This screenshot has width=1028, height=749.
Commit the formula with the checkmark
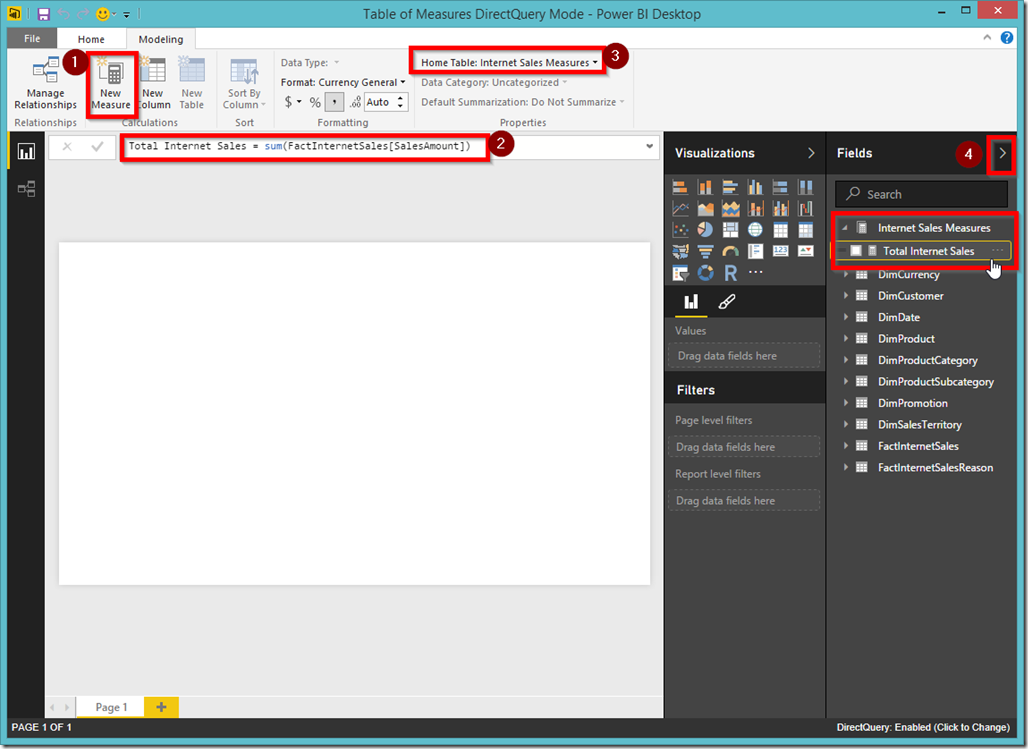point(98,146)
